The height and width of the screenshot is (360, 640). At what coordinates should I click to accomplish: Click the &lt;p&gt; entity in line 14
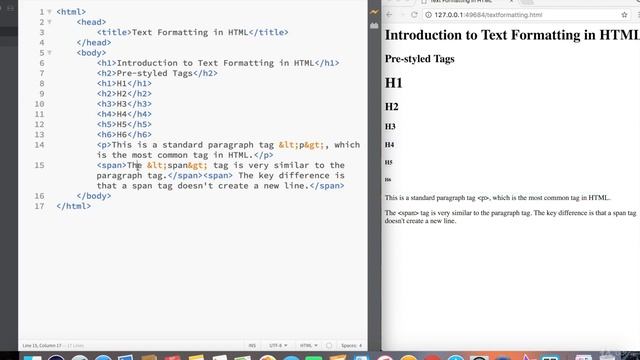pyautogui.click(x=301, y=144)
